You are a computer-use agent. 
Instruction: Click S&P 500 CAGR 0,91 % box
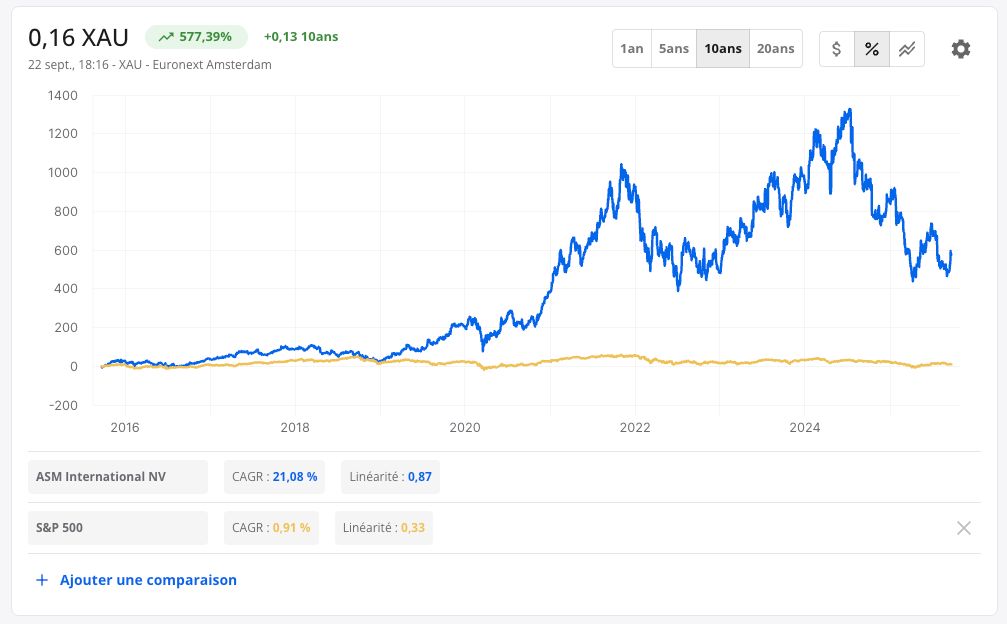271,528
